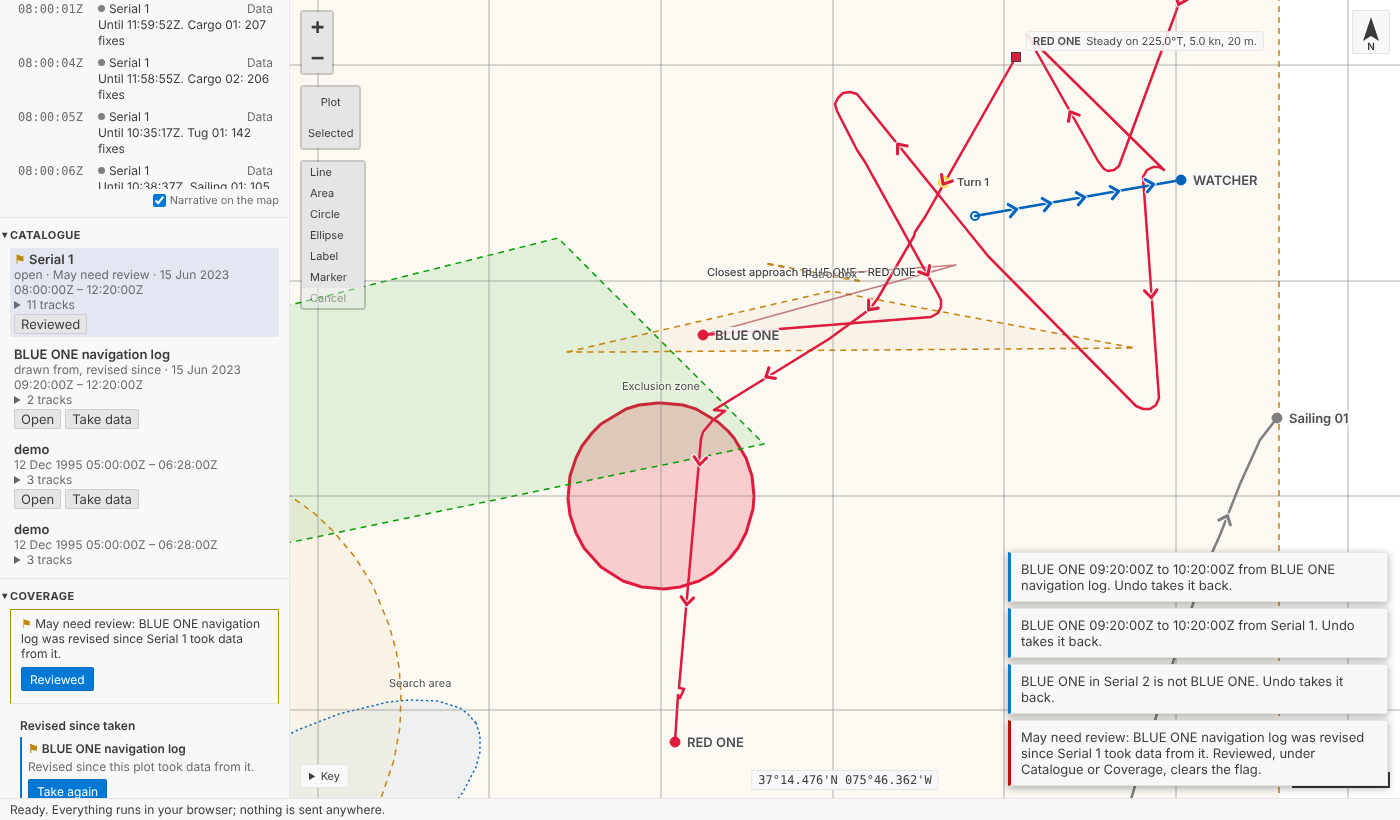Screen dimensions: 1400x820
Task: Choose the Circle drawing tool
Action: pyautogui.click(x=333, y=214)
